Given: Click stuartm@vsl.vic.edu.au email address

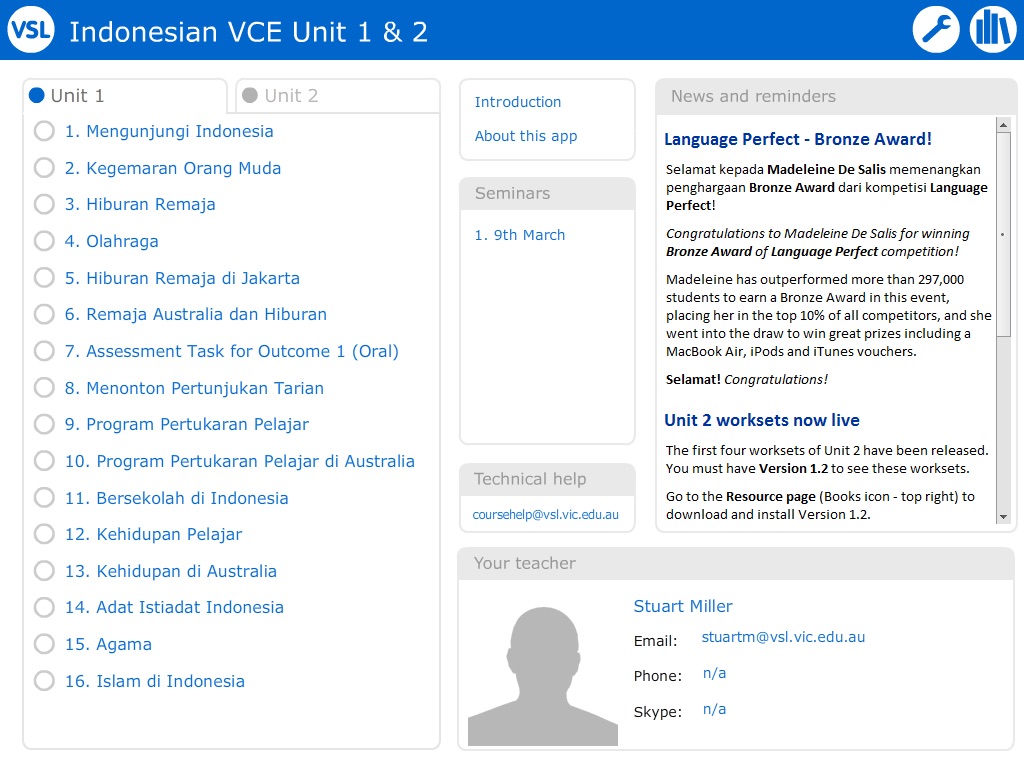Looking at the screenshot, I should tap(783, 637).
